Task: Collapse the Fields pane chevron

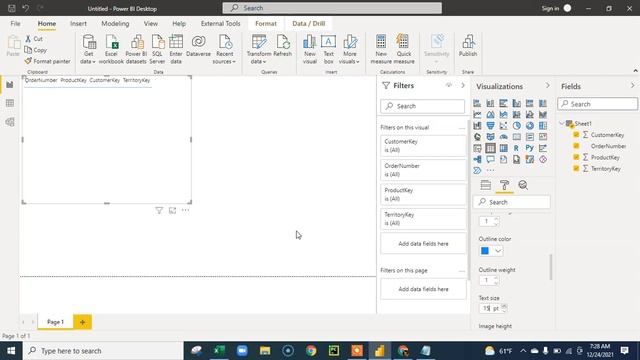Action: (x=633, y=86)
